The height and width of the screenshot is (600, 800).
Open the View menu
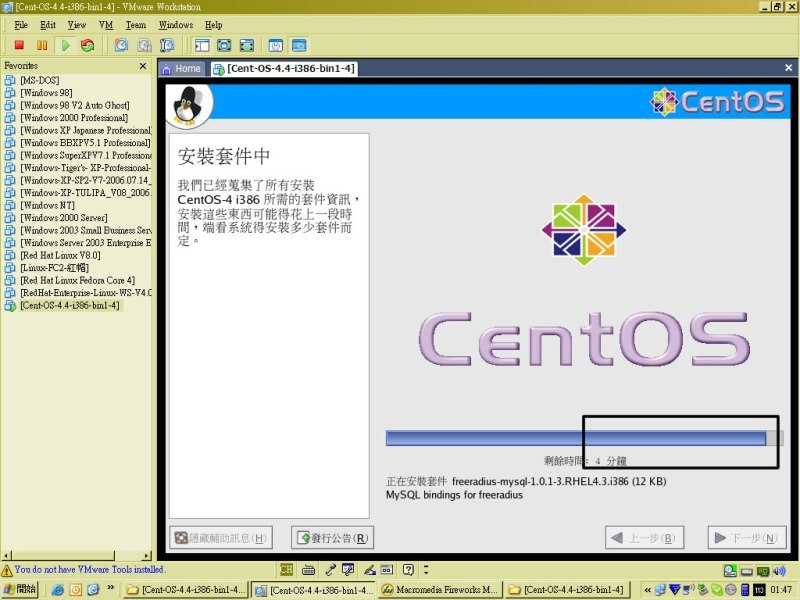click(x=77, y=25)
